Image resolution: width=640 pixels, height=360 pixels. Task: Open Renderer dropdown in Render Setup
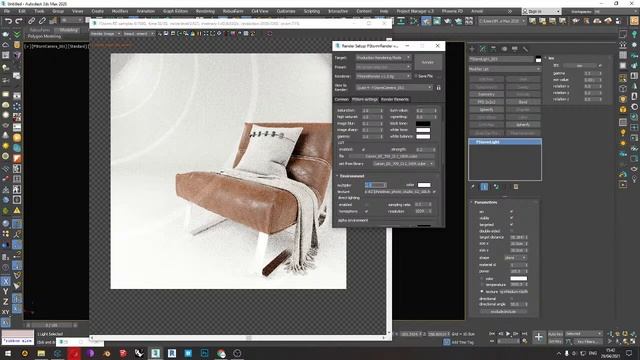pos(383,76)
